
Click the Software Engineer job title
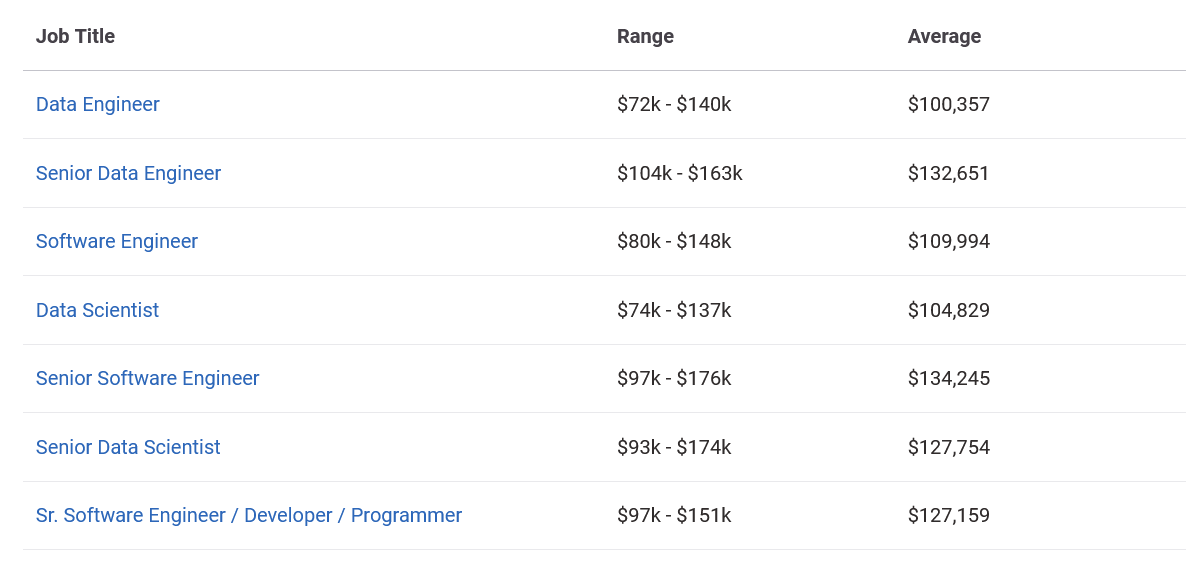(117, 241)
